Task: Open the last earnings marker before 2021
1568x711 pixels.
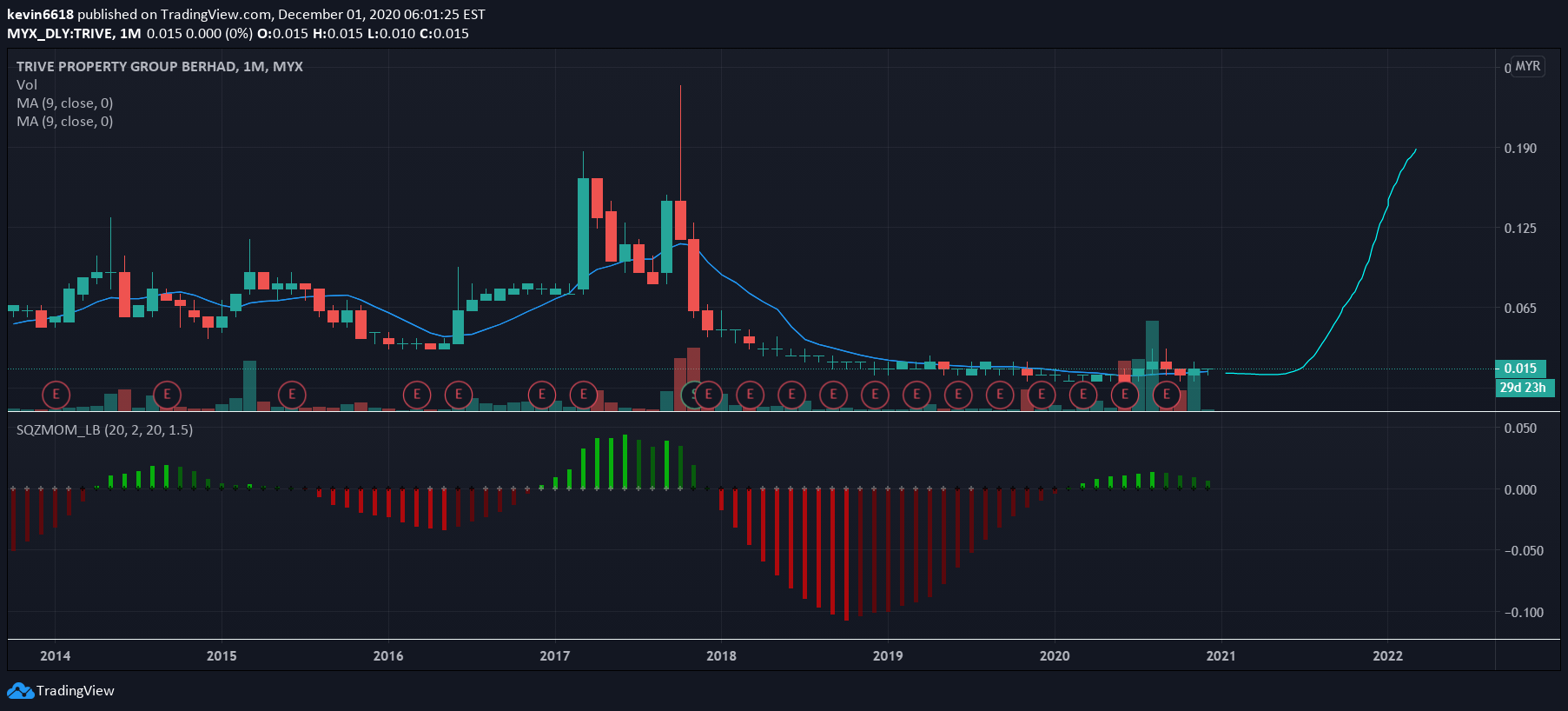Action: 1167,395
